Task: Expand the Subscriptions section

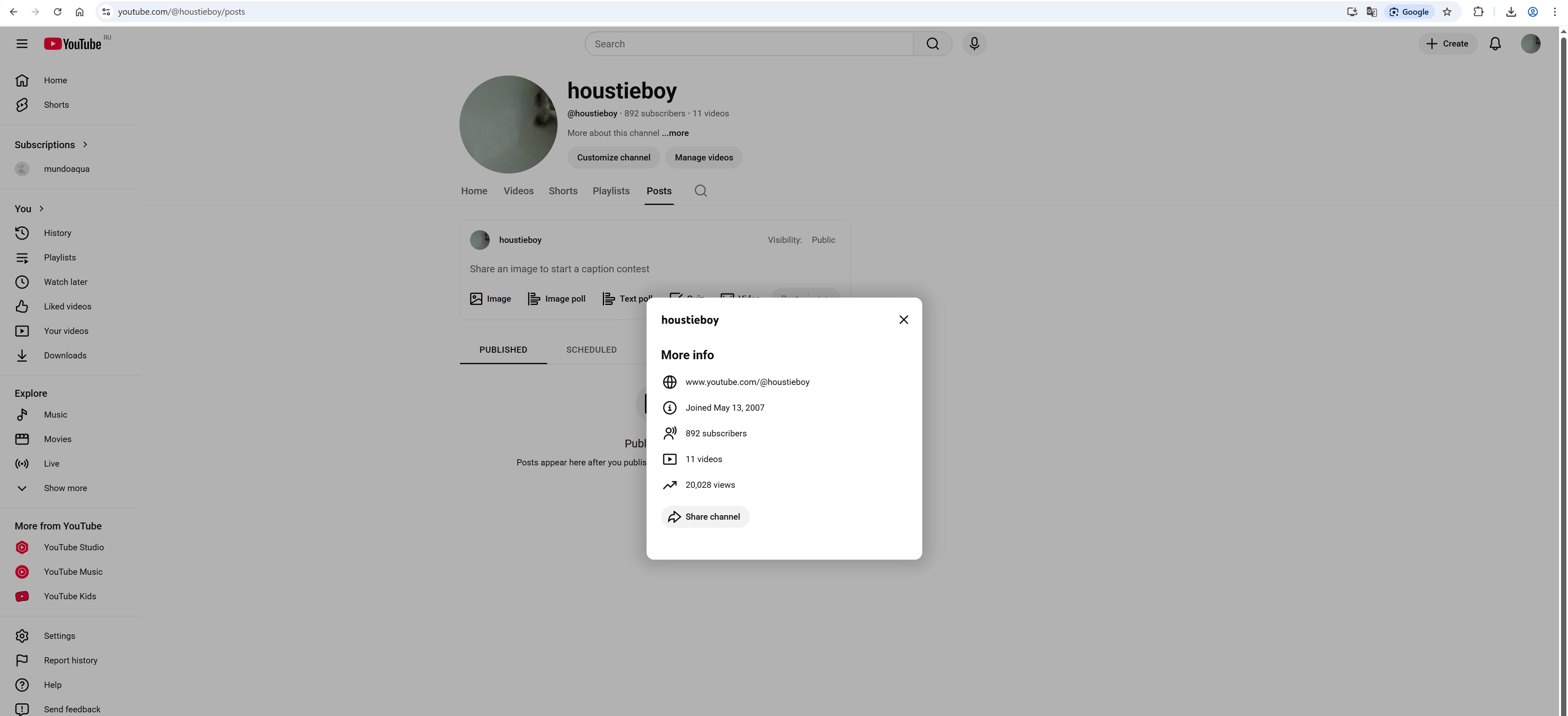Action: tap(52, 145)
